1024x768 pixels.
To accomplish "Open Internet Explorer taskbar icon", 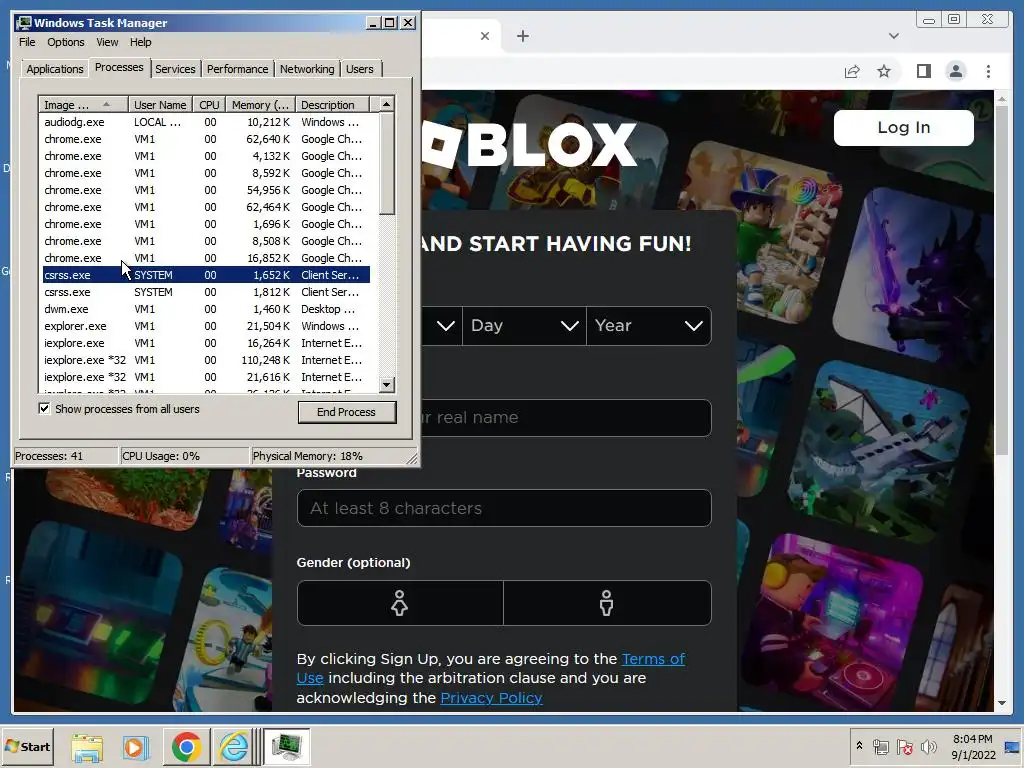I will tap(233, 747).
